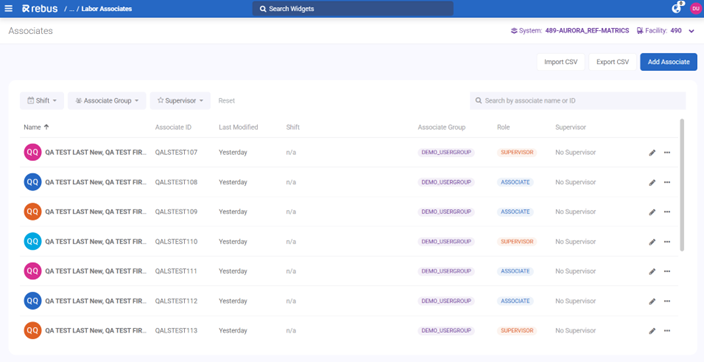Open more options for QALSTEST111
This screenshot has width=704, height=362.
(x=667, y=271)
